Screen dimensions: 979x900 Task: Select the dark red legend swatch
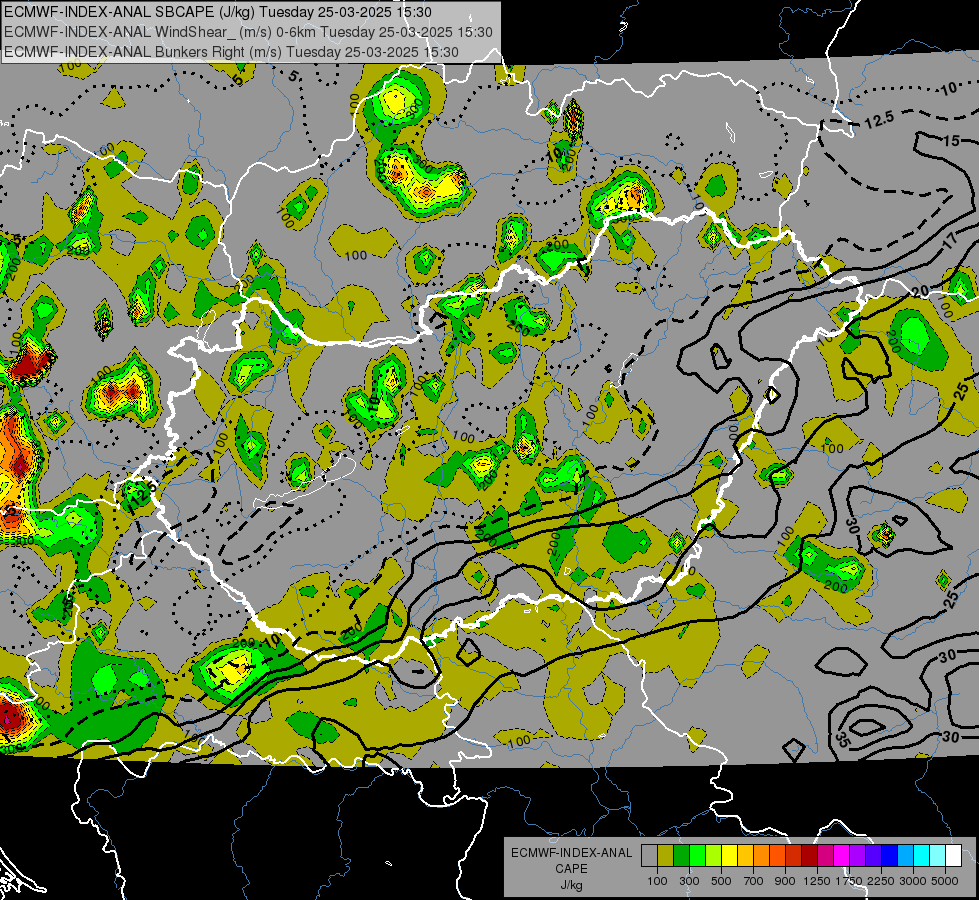pos(809,856)
